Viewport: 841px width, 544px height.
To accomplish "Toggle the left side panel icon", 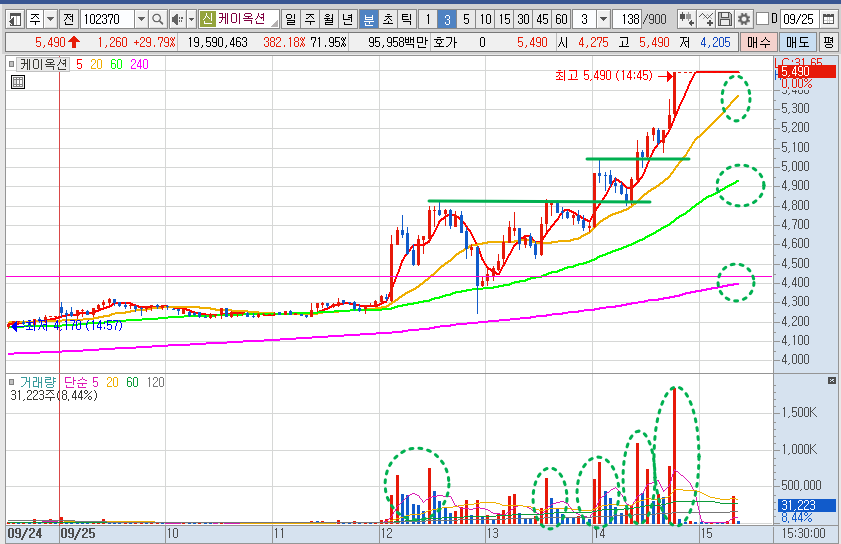I will pyautogui.click(x=15, y=20).
